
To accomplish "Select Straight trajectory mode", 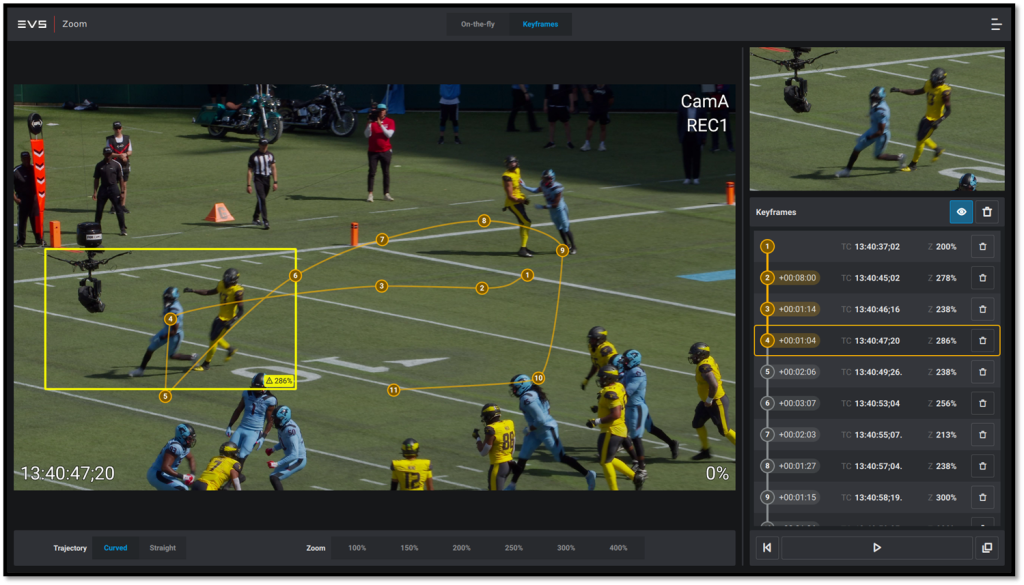I will (162, 548).
